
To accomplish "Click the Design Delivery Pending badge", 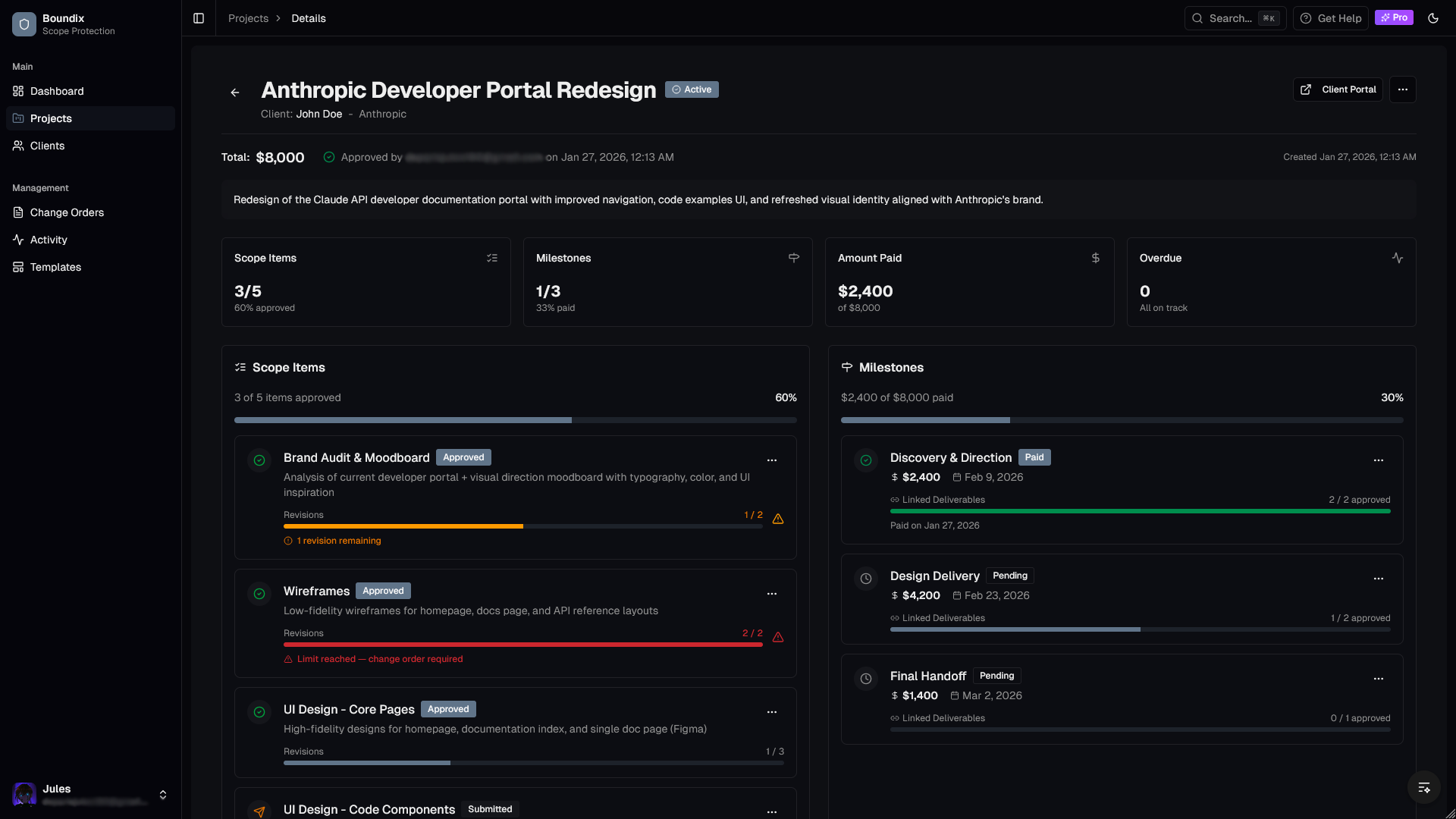I will click(x=1010, y=576).
